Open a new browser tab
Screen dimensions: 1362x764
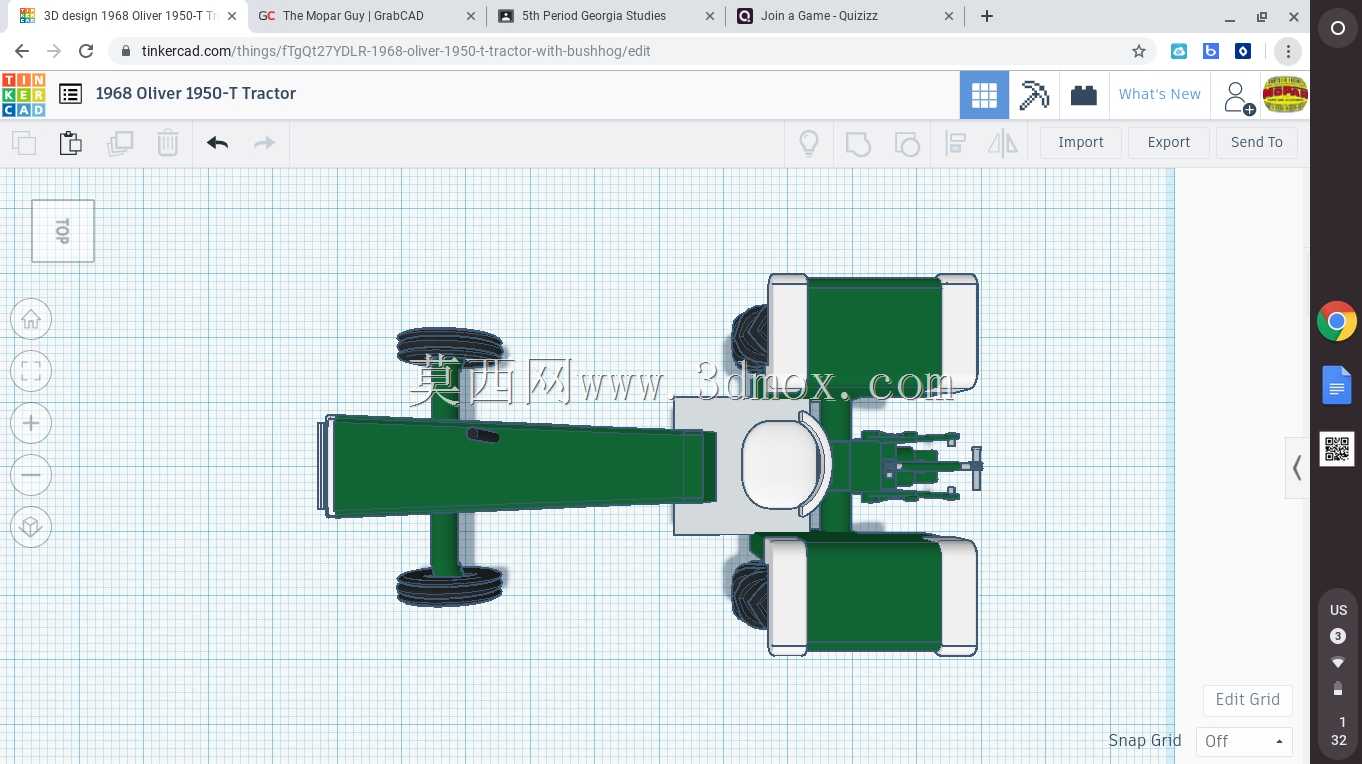987,16
